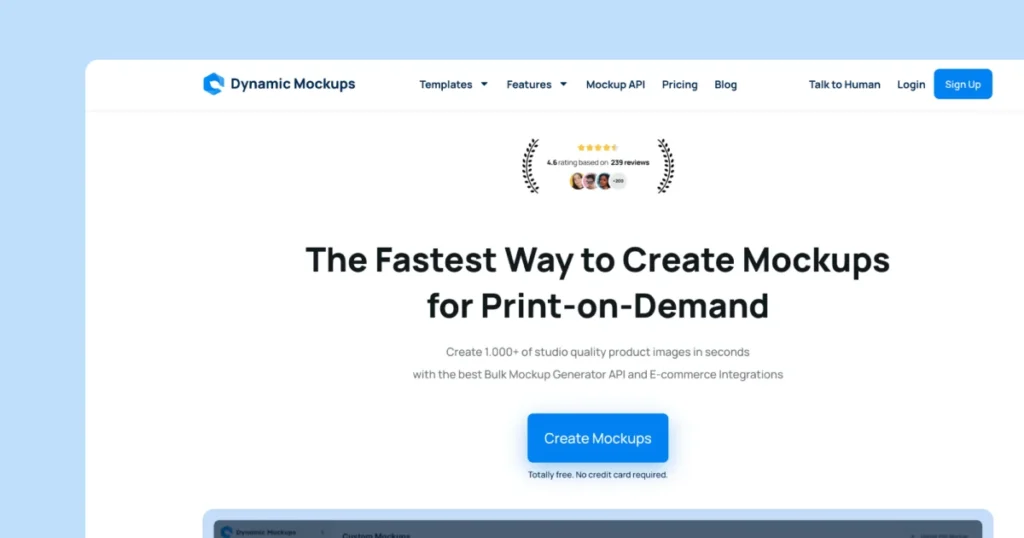Expand the Features dropdown arrow

[x=564, y=84]
